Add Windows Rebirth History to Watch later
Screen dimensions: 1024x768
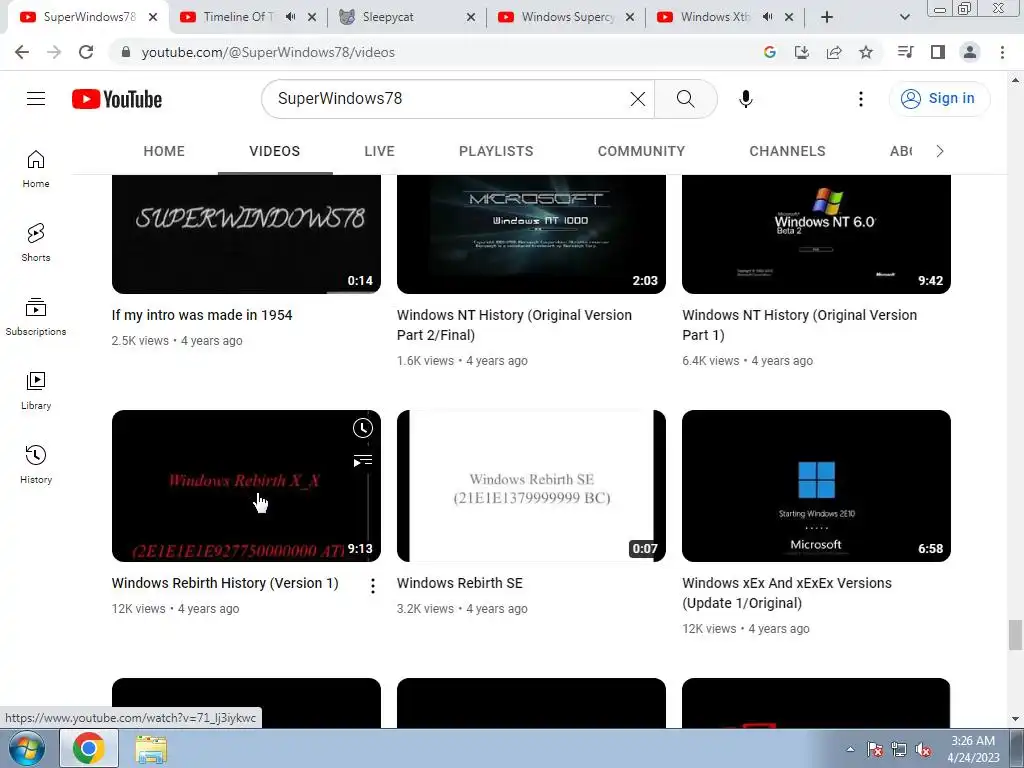(363, 428)
